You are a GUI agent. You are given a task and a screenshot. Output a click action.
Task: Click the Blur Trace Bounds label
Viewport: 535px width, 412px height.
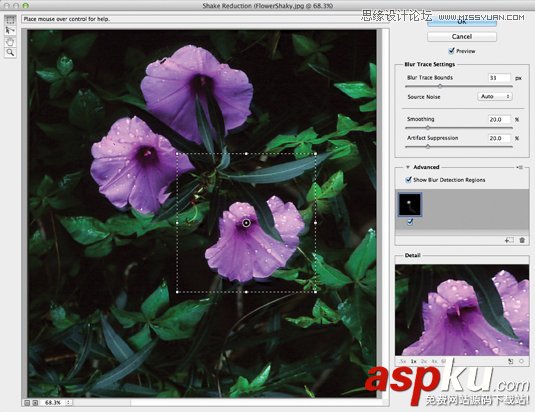[430, 77]
